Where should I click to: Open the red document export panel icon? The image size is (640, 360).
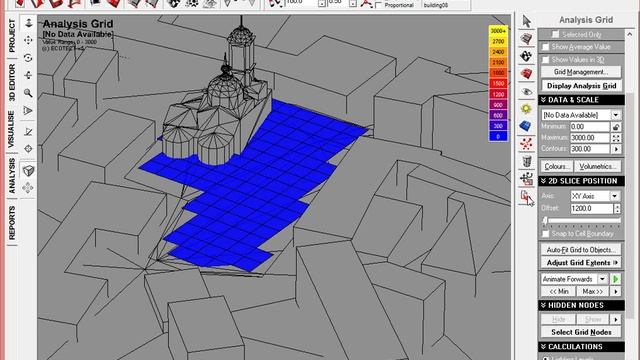coord(527,197)
